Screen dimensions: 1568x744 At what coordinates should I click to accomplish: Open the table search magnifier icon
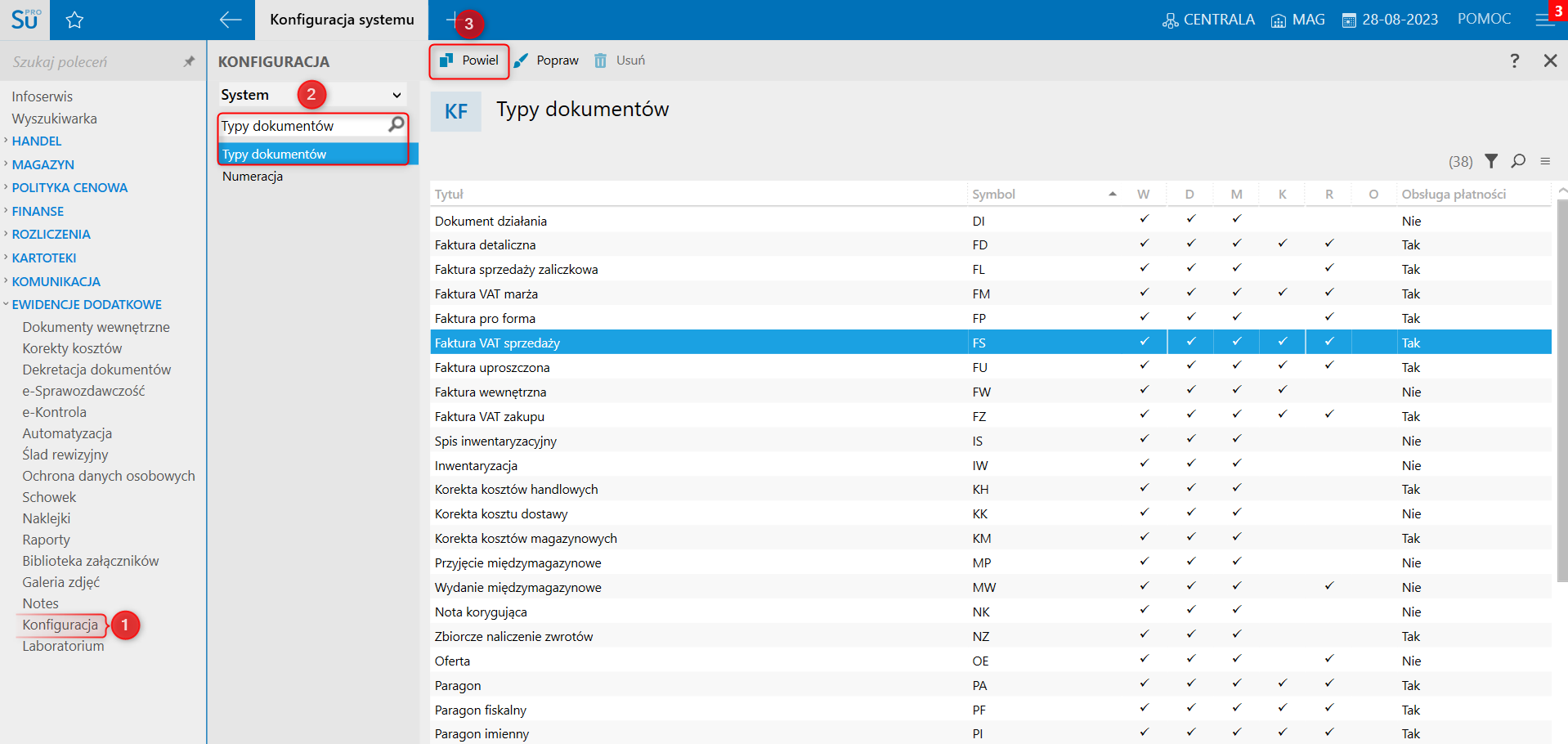pos(1518,161)
